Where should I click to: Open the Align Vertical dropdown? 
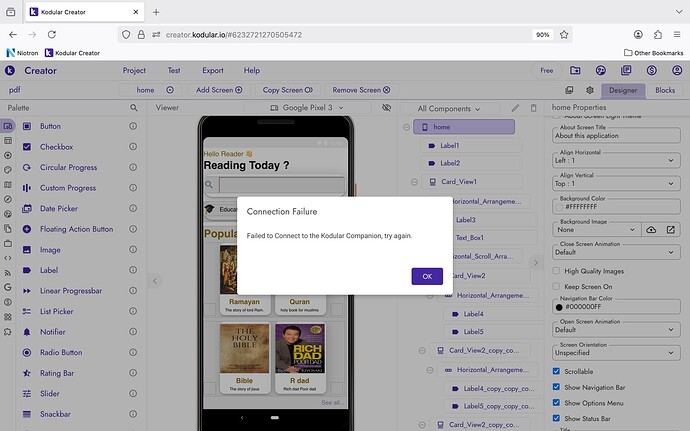coord(616,184)
